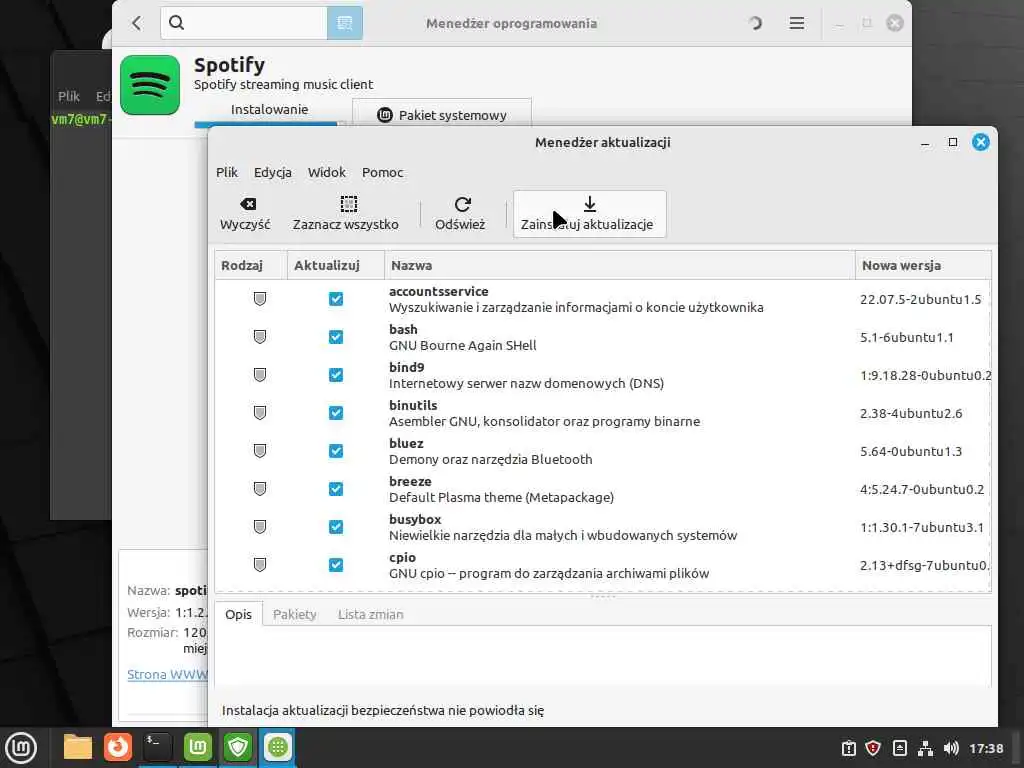This screenshot has height=768, width=1024.
Task: Uncheck bluez update checkbox
Action: pos(336,451)
